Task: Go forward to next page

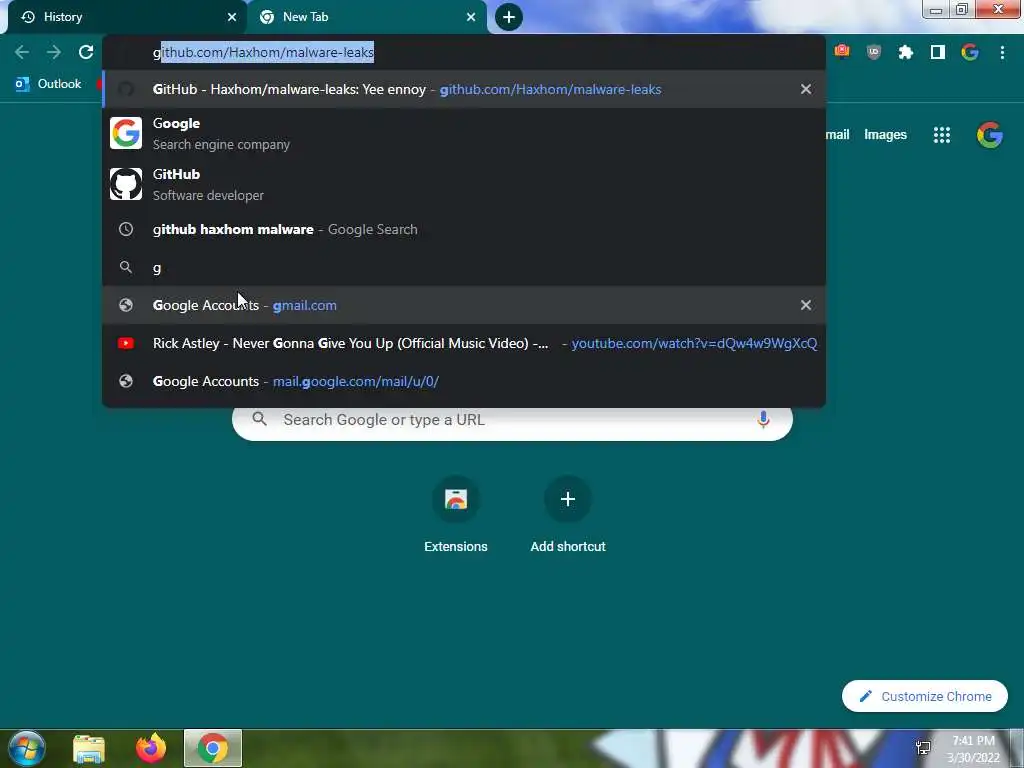Action: click(x=54, y=52)
